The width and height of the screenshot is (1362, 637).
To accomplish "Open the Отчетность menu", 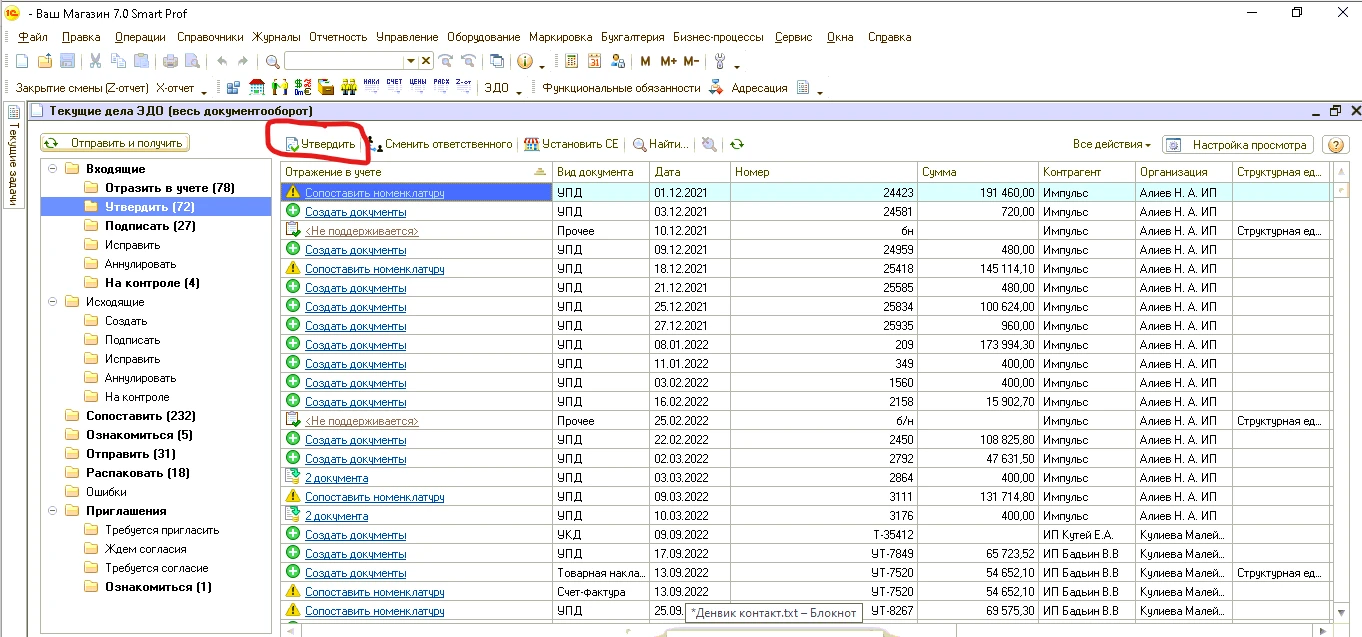I will 338,37.
